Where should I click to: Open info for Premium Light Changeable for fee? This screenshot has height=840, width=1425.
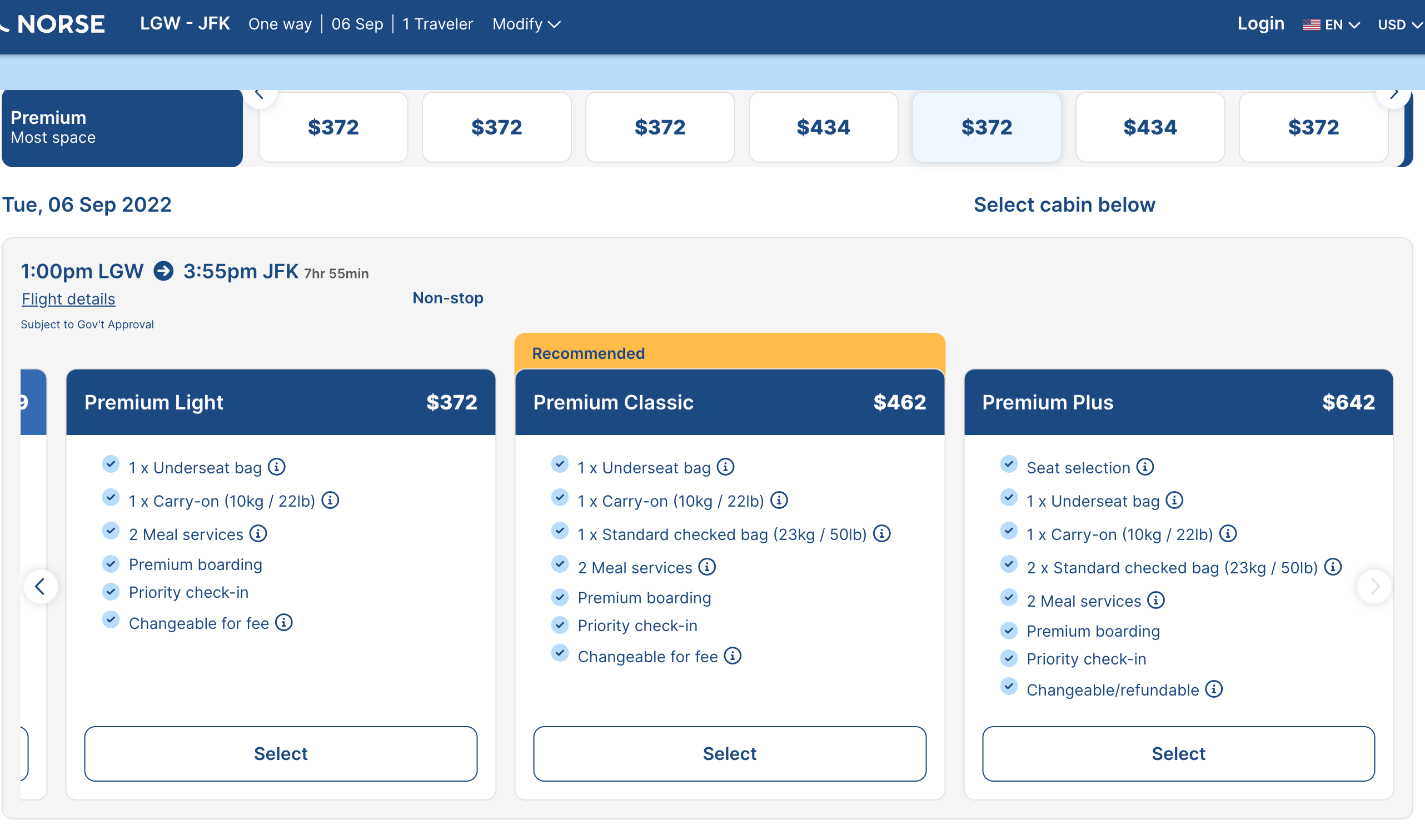283,623
